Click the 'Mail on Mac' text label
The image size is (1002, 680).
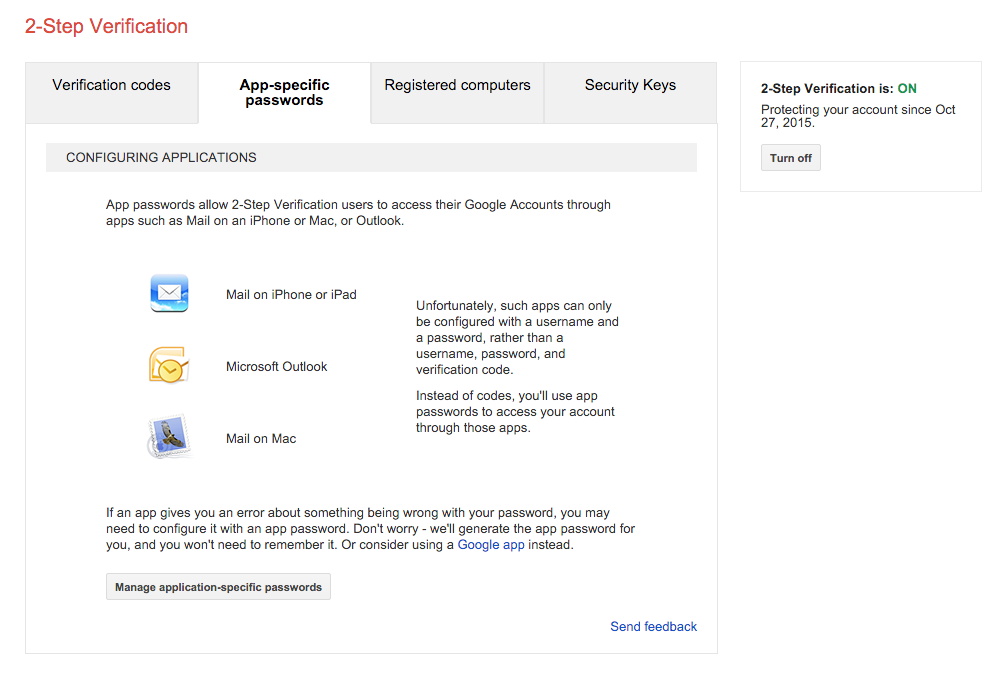click(x=261, y=438)
